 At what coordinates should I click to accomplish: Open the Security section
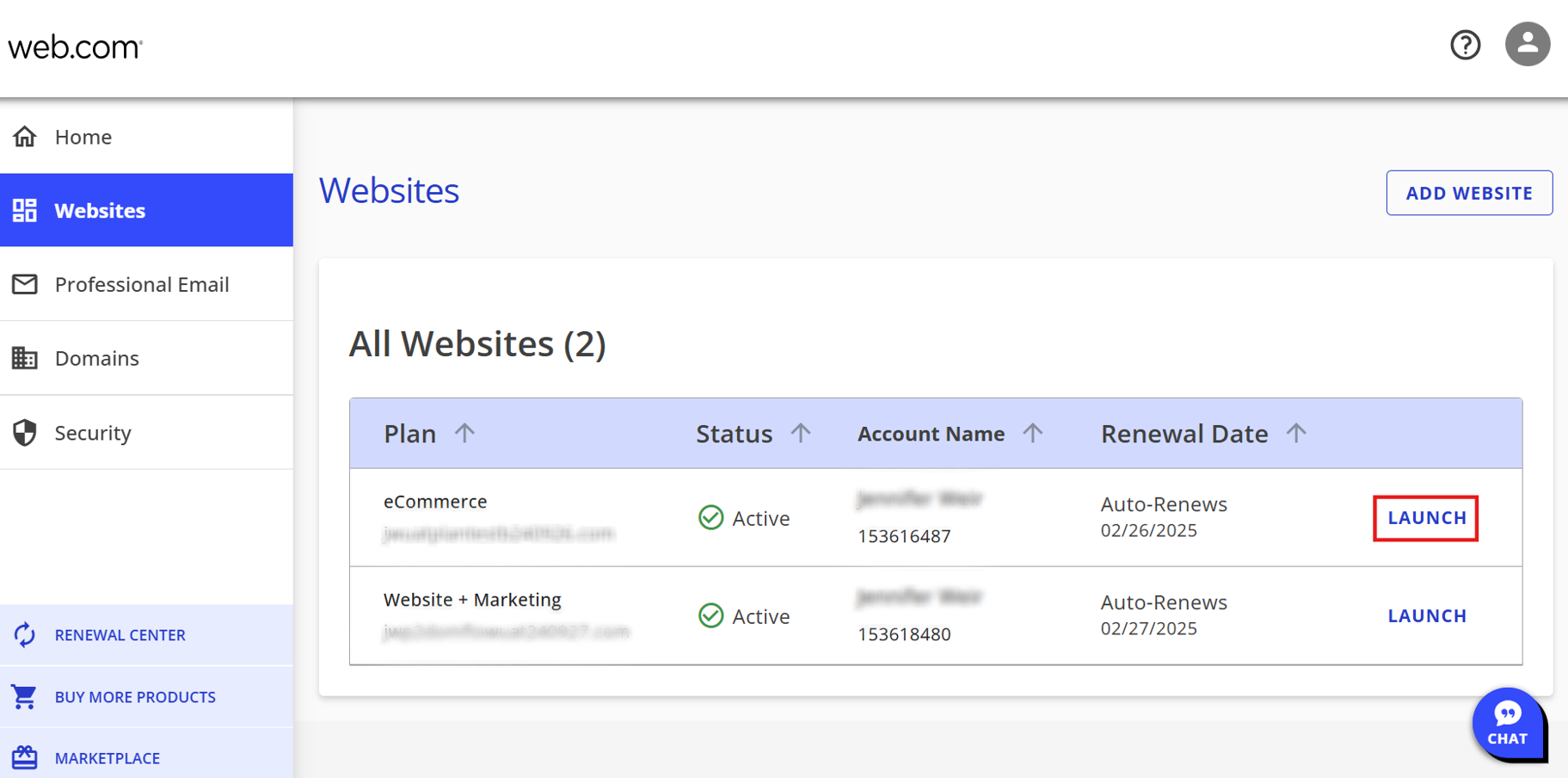pos(93,433)
